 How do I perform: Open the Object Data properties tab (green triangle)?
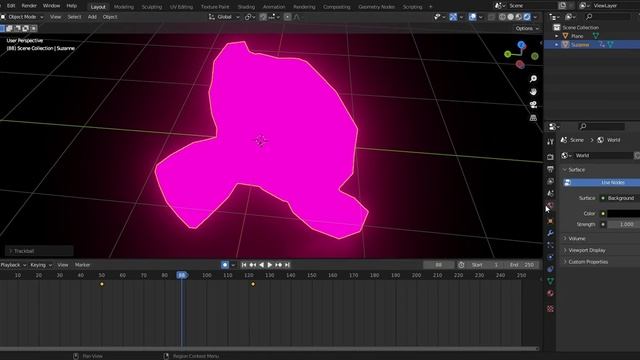(550, 281)
